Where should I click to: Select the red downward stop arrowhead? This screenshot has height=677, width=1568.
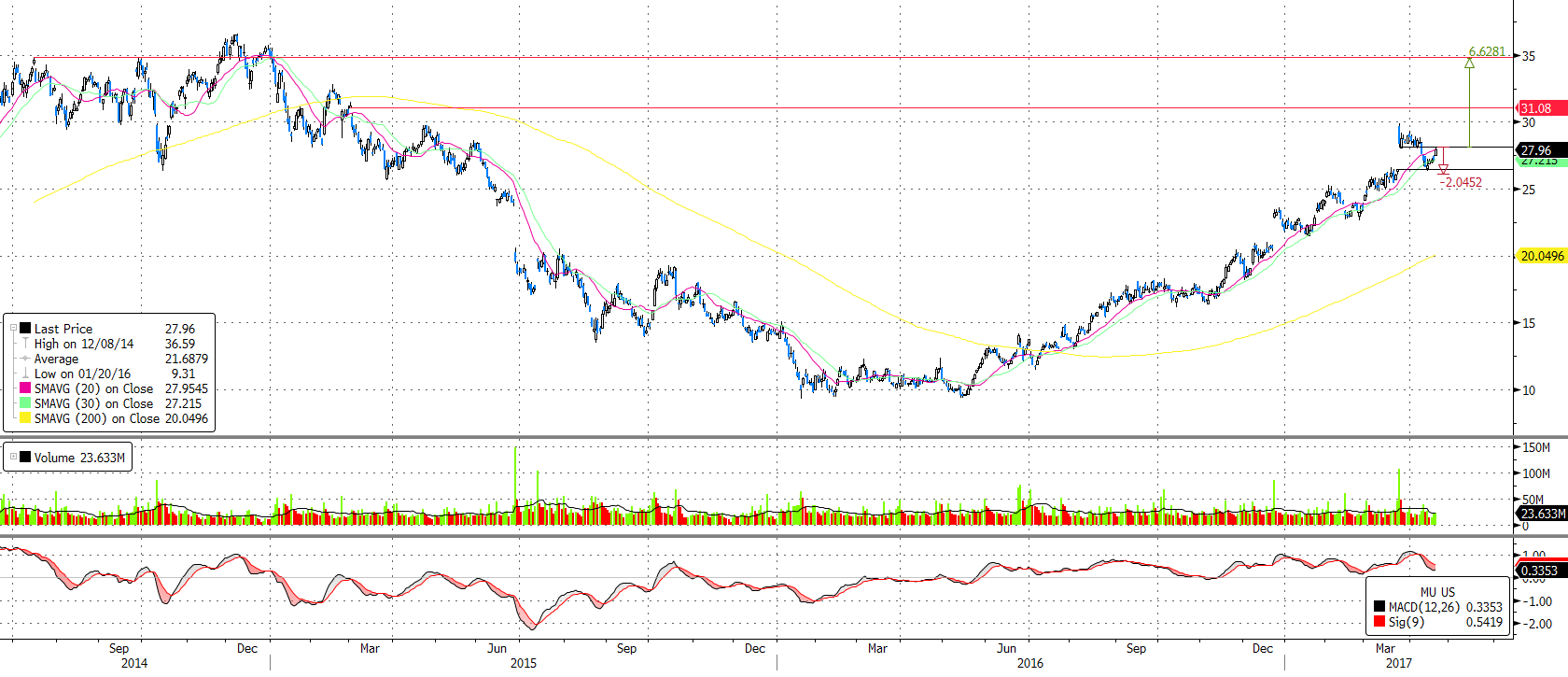[1443, 169]
